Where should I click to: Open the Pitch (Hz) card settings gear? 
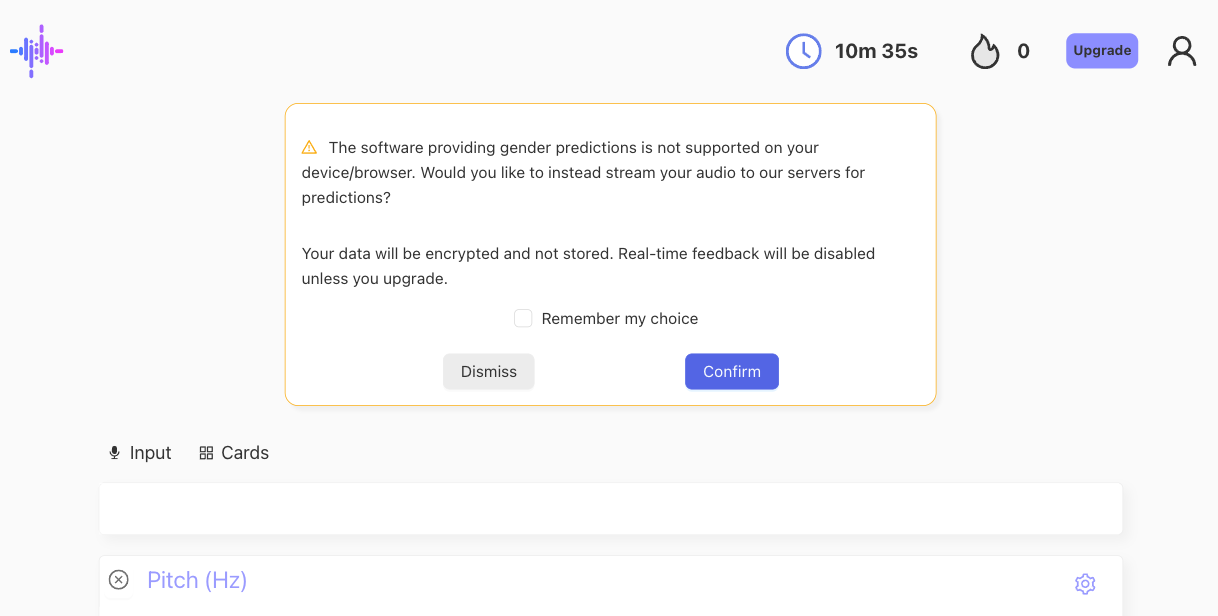point(1085,584)
